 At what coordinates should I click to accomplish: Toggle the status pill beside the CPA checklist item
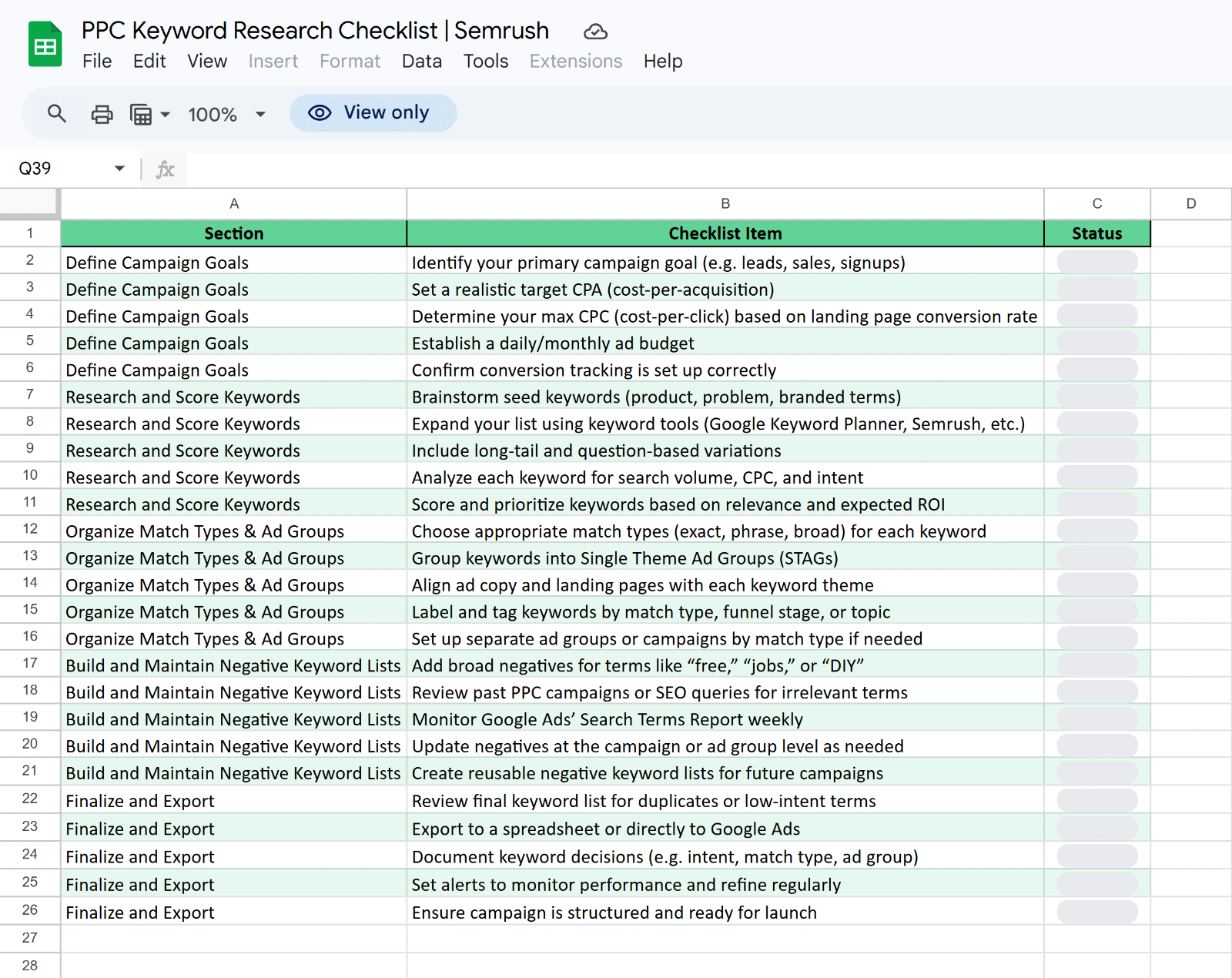[1096, 288]
